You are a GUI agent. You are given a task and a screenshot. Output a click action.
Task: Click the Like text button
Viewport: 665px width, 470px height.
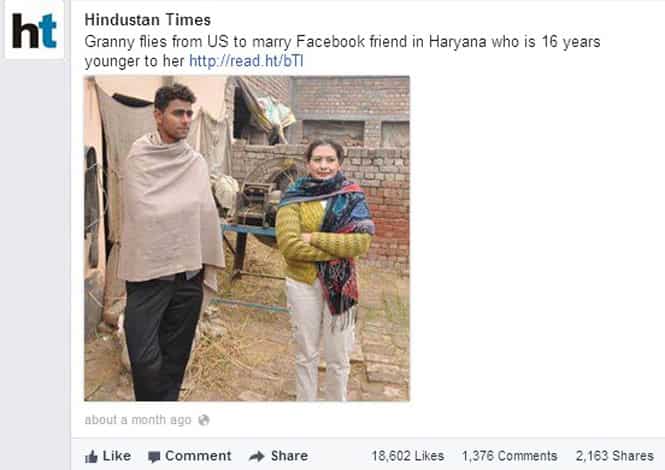[x=117, y=456]
